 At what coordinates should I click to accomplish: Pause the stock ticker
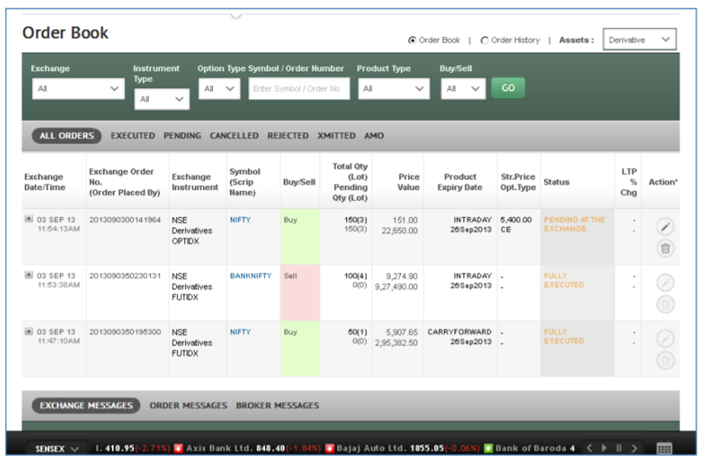click(x=619, y=448)
